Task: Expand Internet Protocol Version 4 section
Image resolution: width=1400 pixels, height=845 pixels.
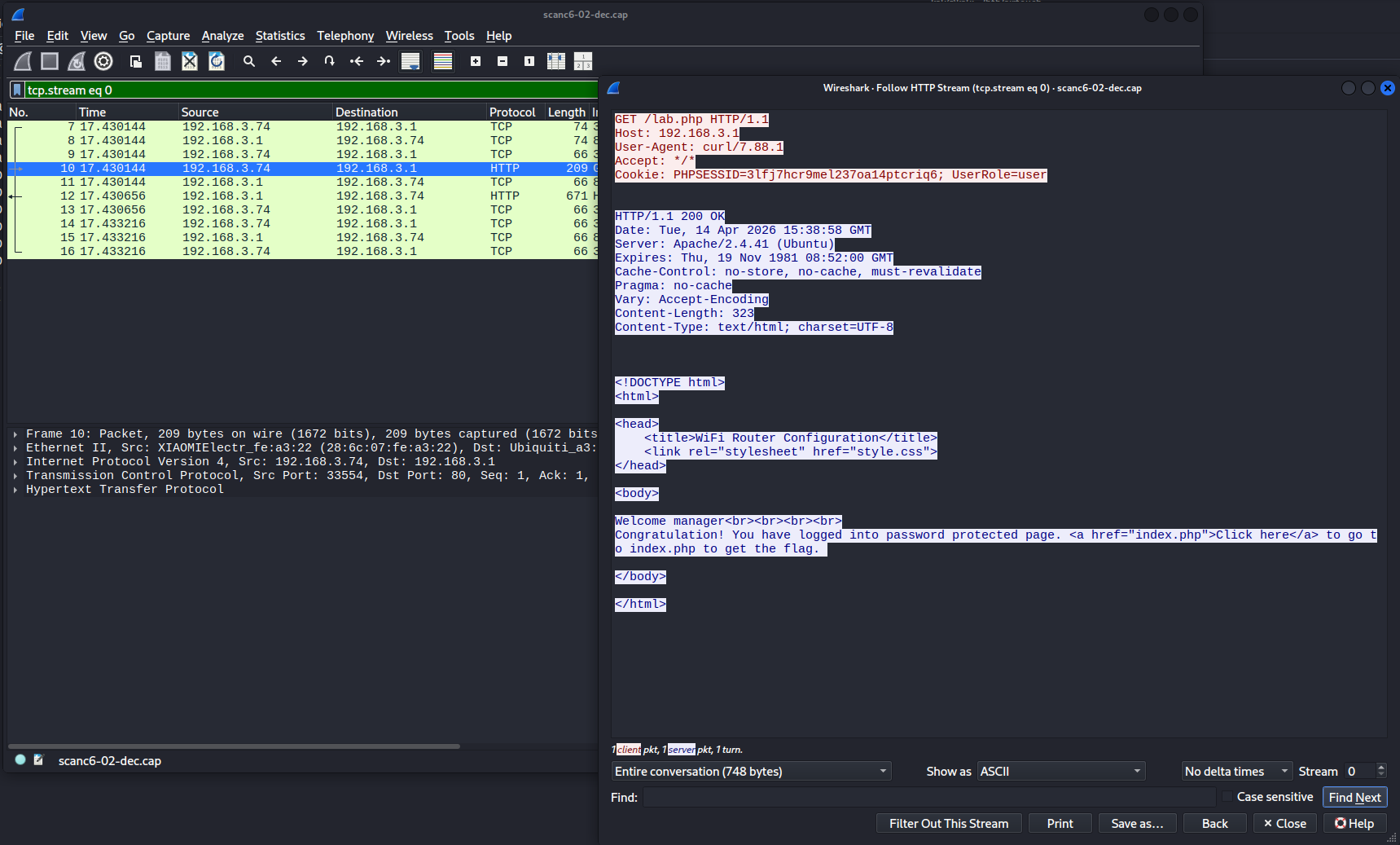Action: click(x=15, y=462)
